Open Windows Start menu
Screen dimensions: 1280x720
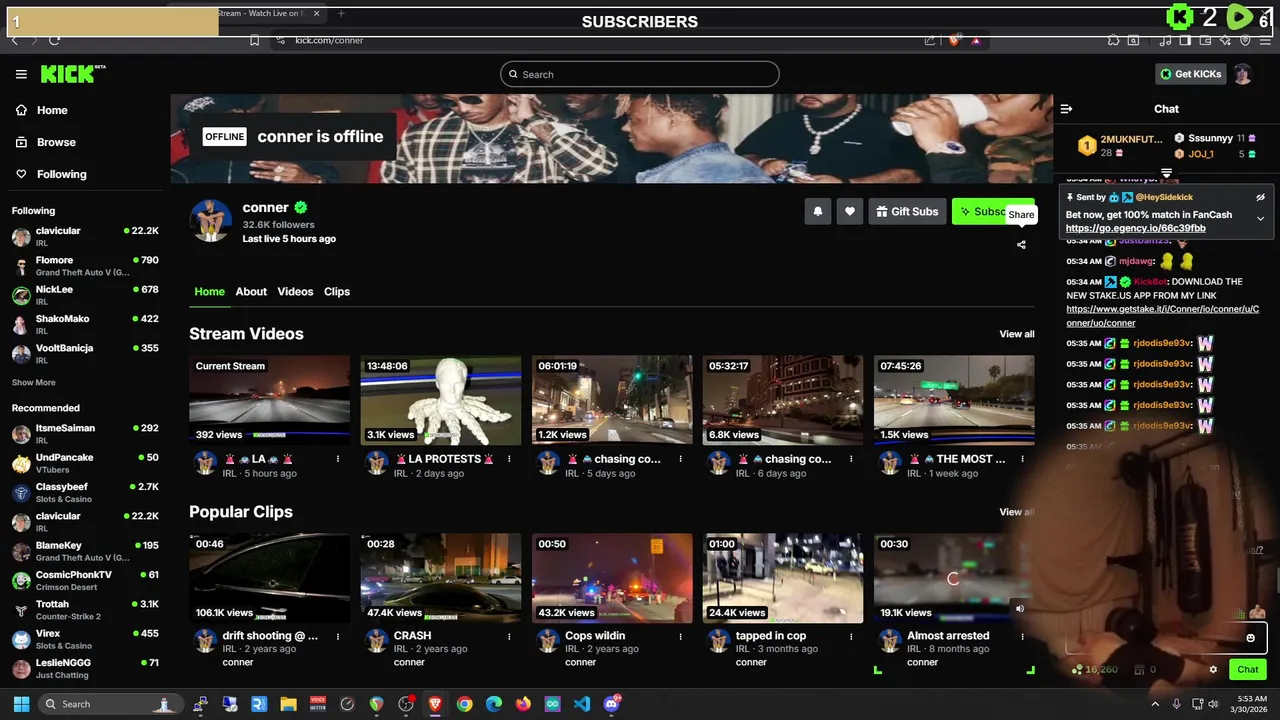coord(21,704)
